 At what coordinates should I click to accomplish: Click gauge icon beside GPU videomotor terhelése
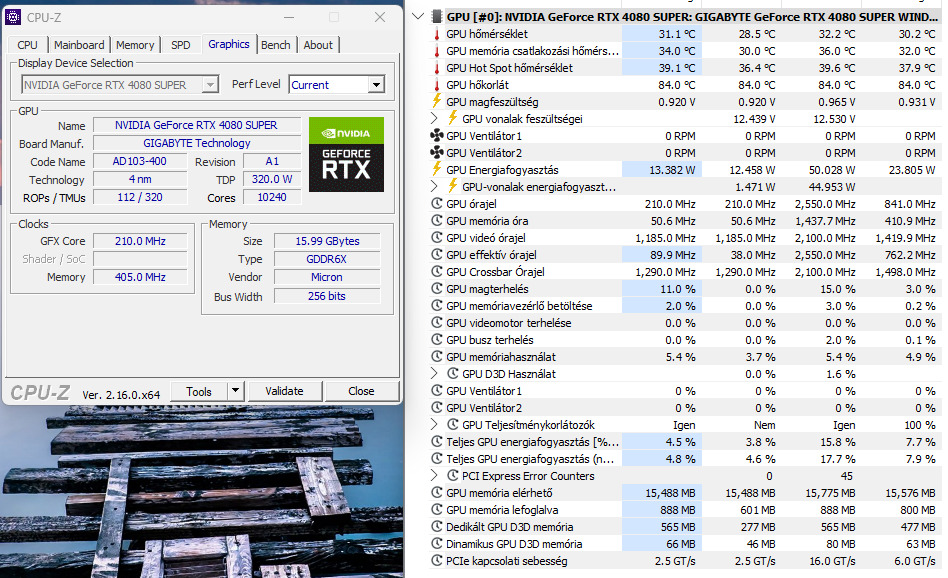437,323
